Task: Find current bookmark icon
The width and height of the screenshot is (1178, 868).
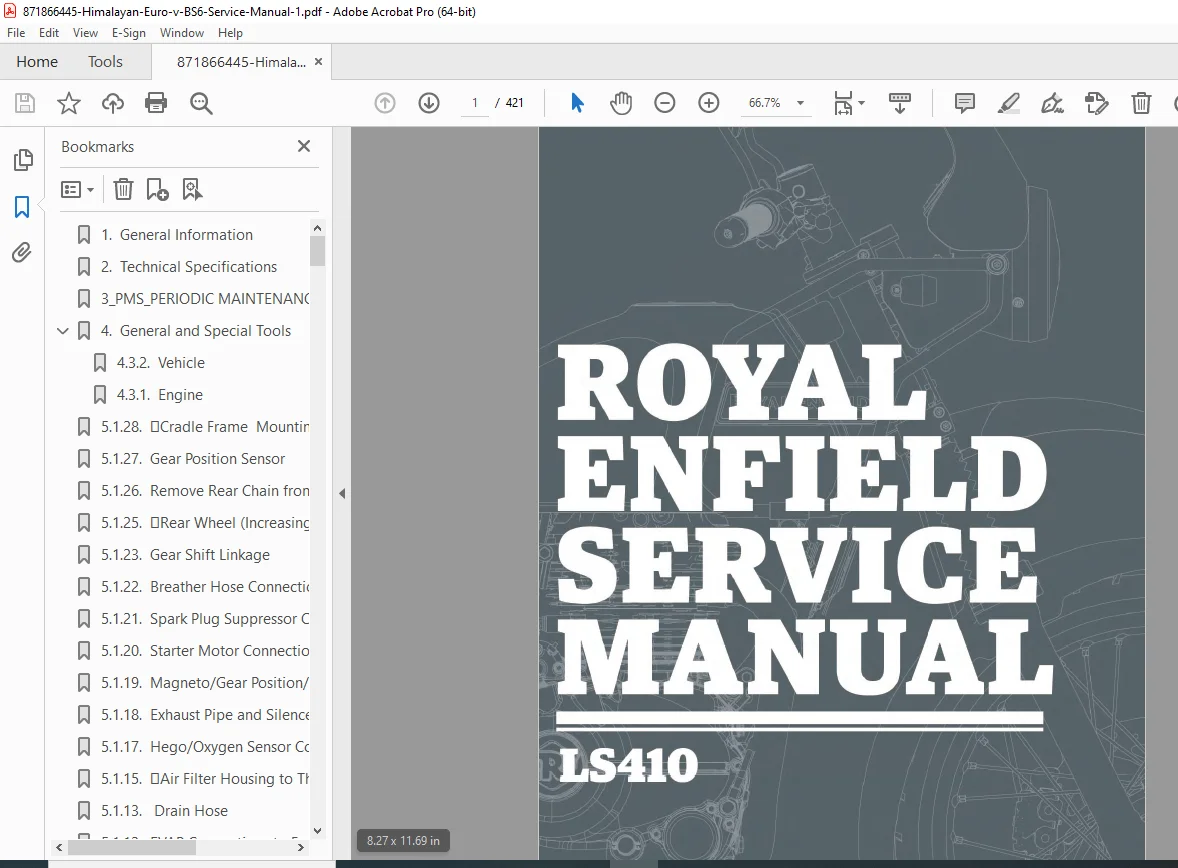Action: tap(192, 189)
